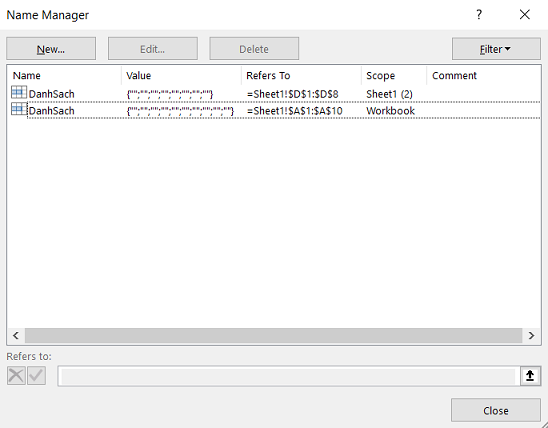This screenshot has height=428, width=548.
Task: Click the New... button
Action: click(x=51, y=49)
